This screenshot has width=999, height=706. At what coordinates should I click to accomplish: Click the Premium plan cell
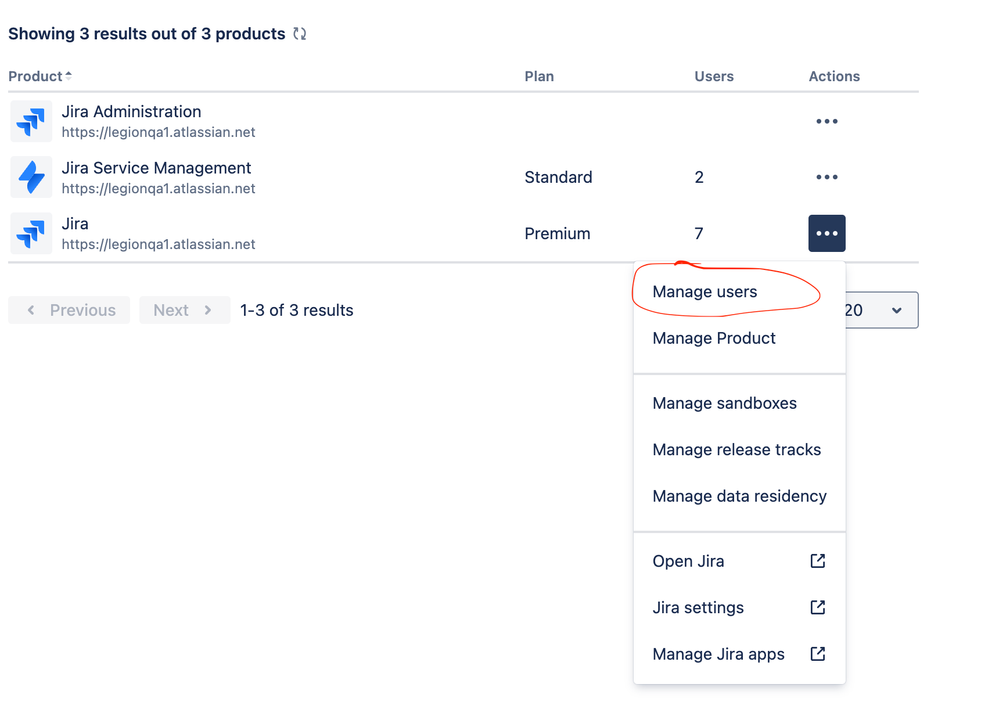point(557,234)
